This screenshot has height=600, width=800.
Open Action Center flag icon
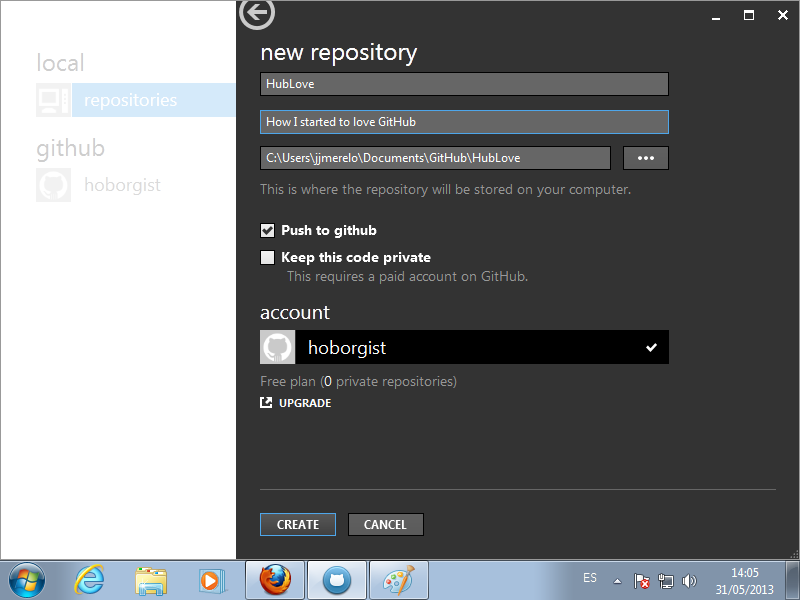[x=641, y=581]
